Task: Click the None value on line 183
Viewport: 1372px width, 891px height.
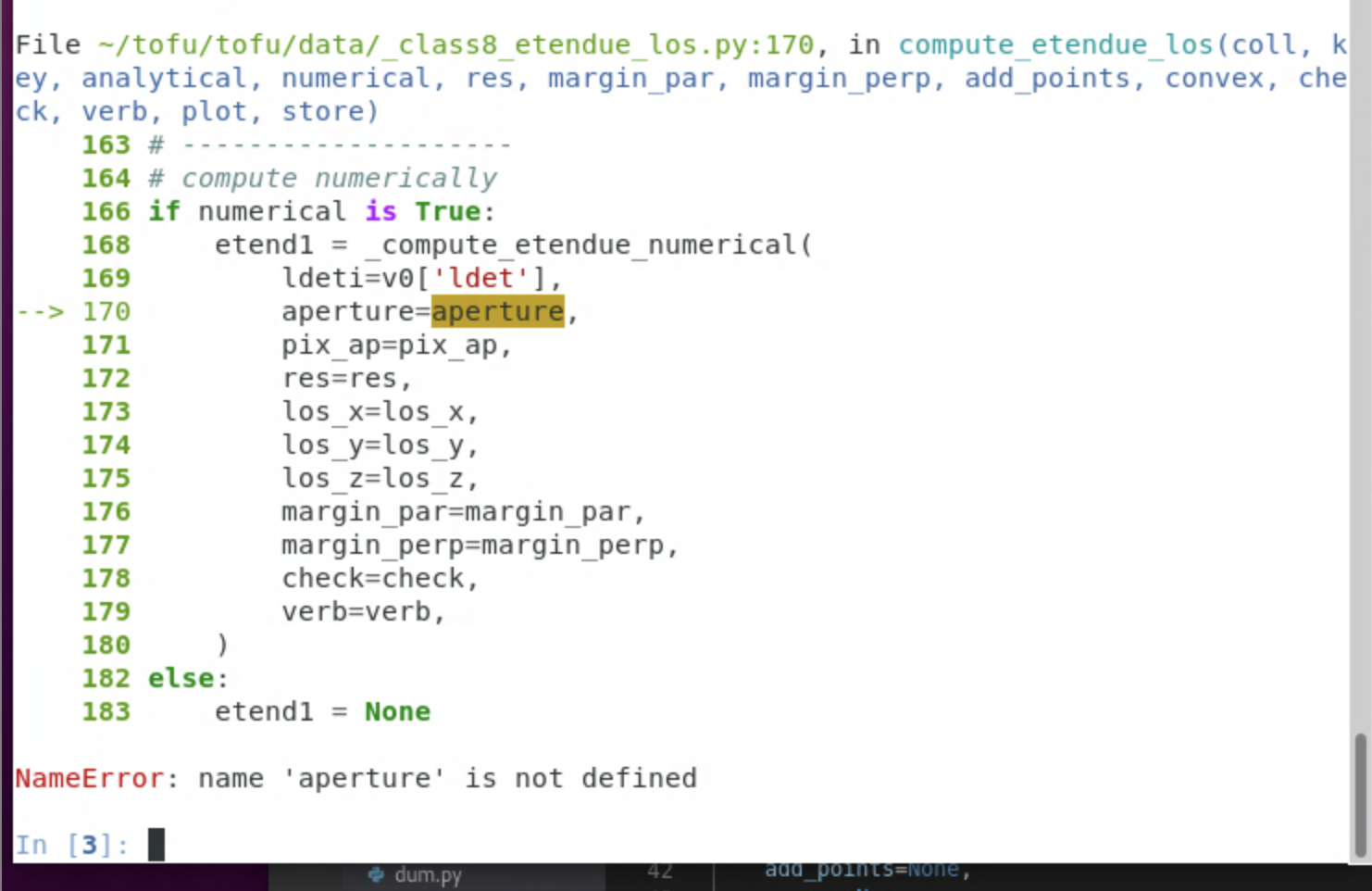Action: click(397, 711)
